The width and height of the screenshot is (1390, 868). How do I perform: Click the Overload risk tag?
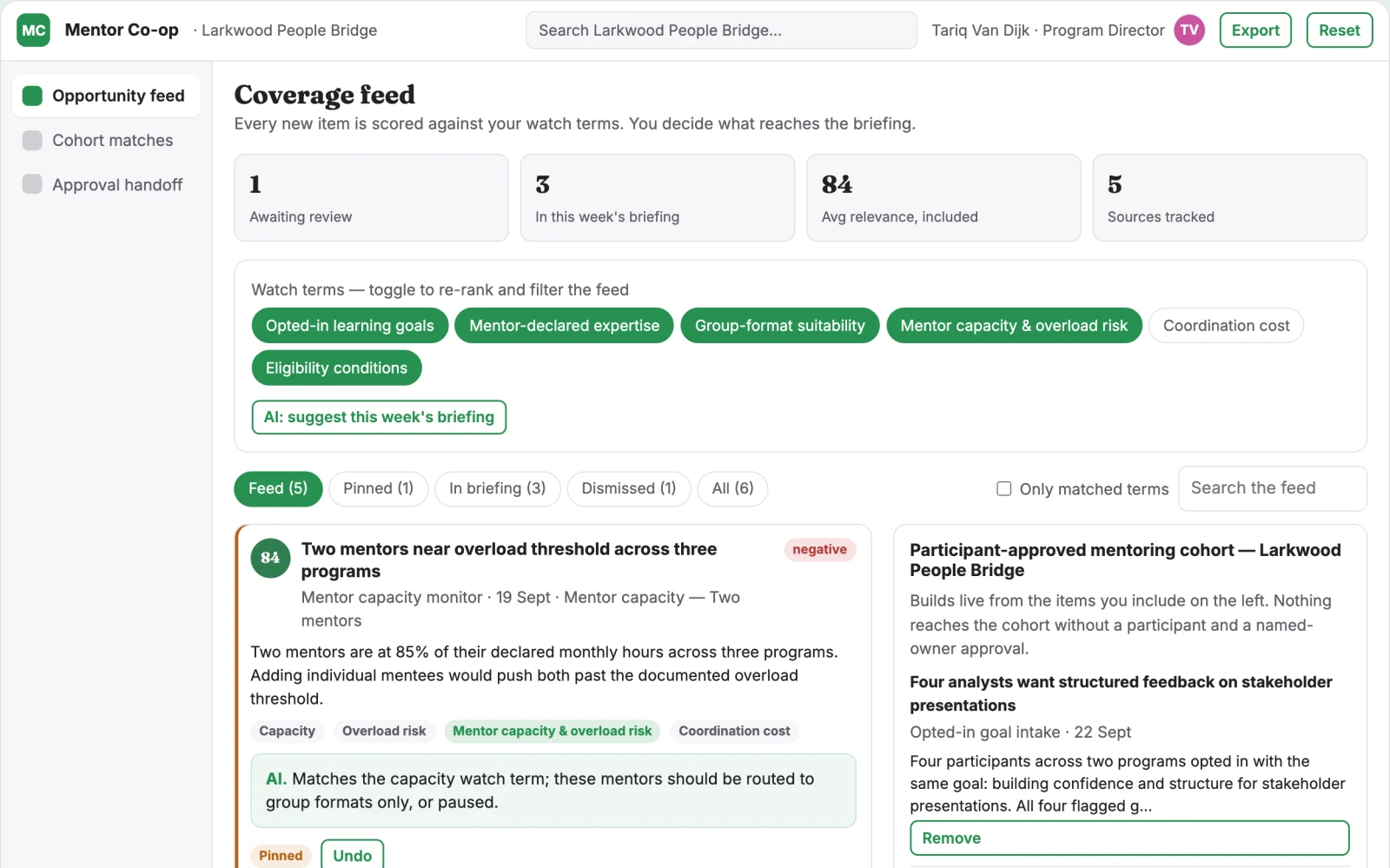(384, 732)
